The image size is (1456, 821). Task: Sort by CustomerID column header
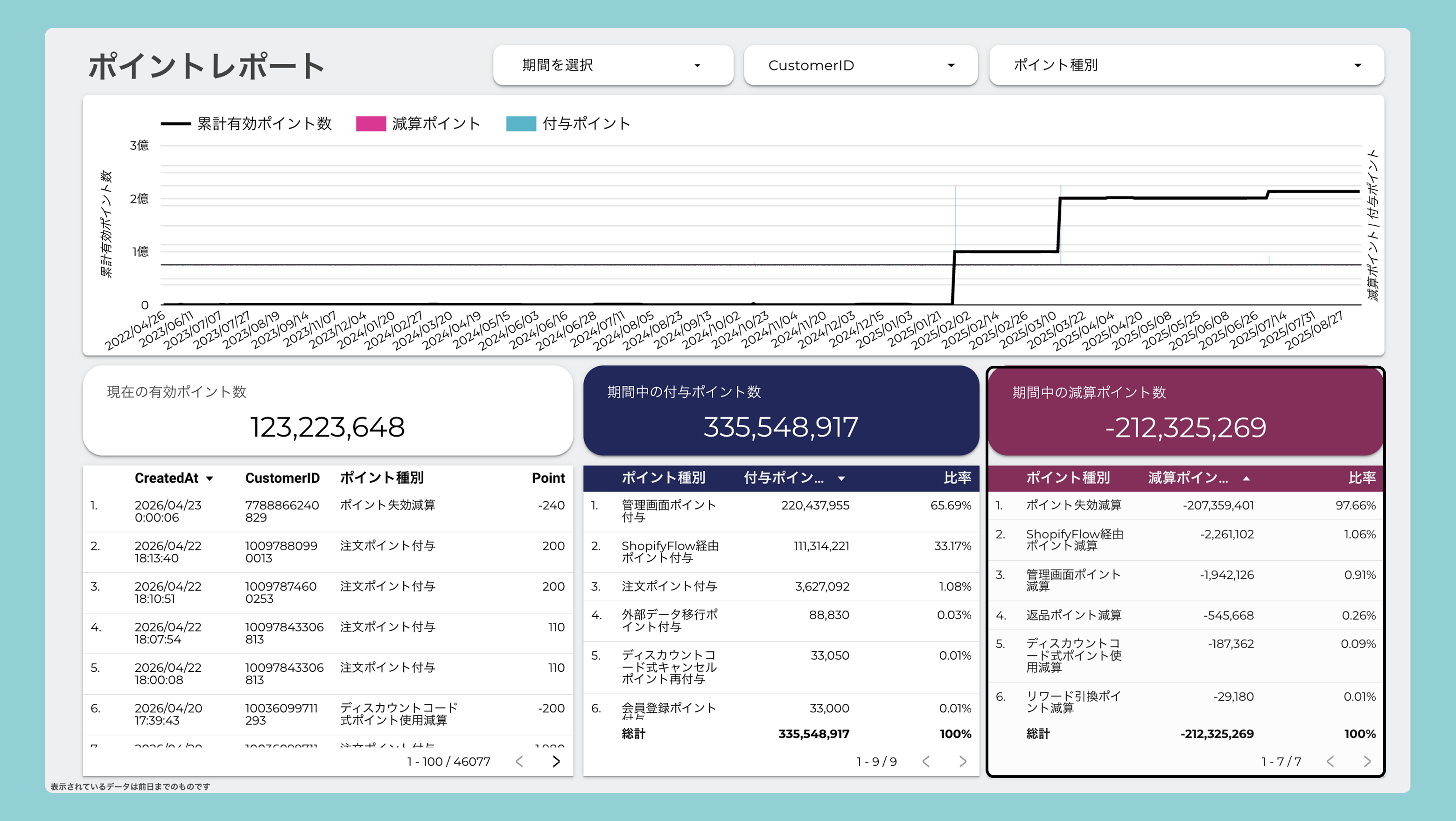pyautogui.click(x=282, y=478)
